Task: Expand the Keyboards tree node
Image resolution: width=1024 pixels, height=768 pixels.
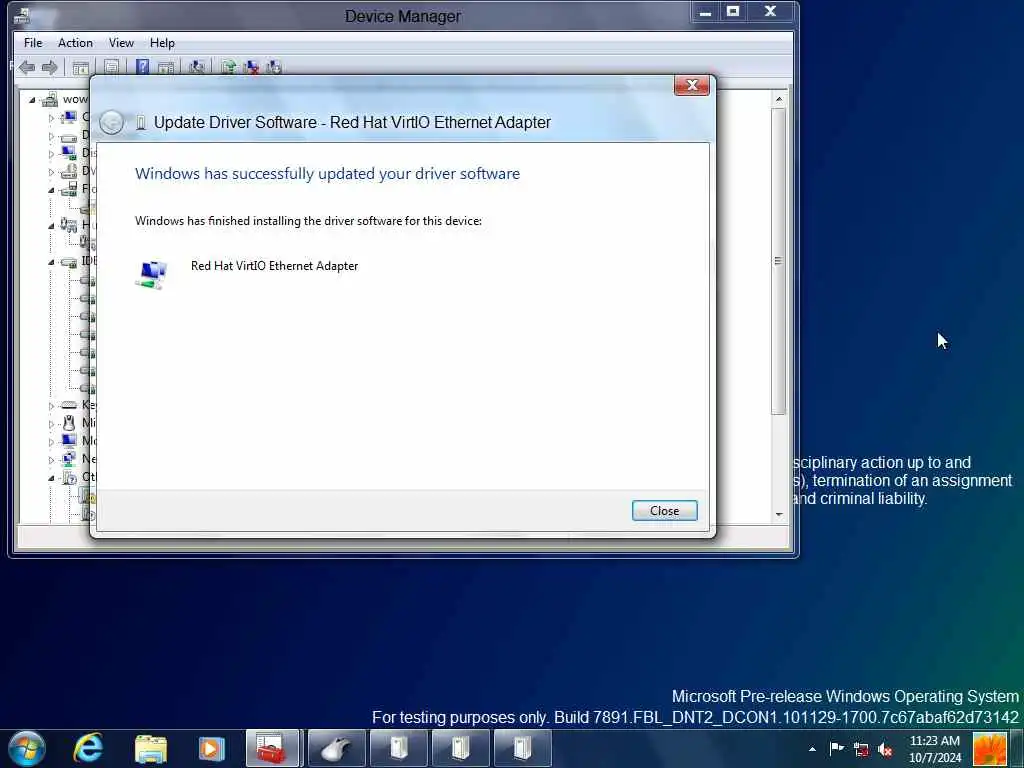Action: coord(51,406)
